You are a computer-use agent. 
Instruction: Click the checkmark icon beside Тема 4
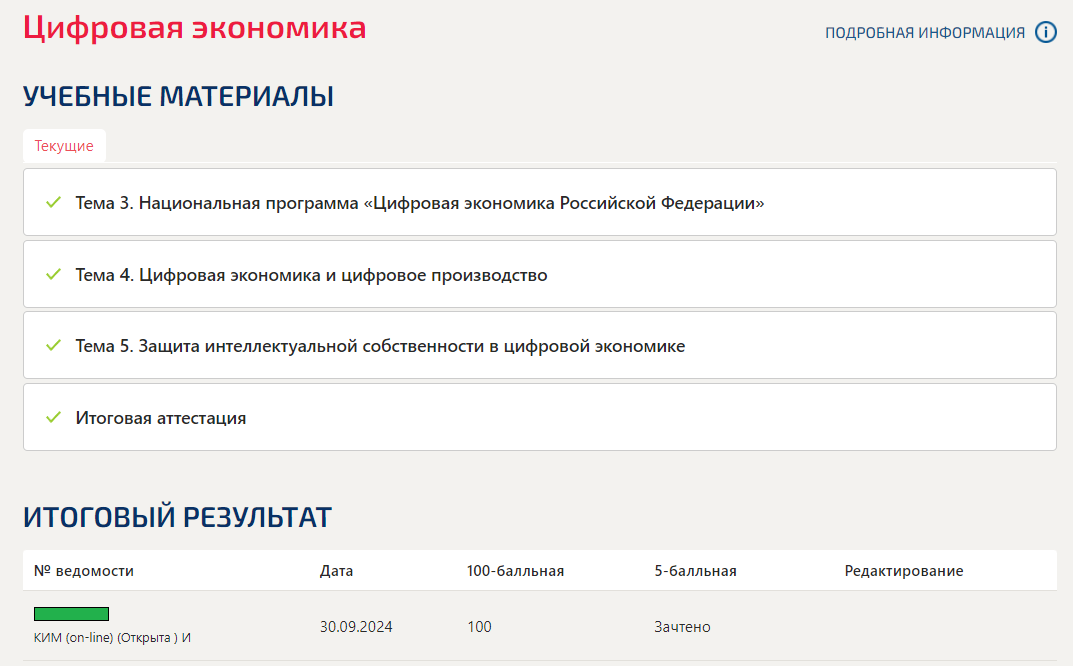point(53,274)
